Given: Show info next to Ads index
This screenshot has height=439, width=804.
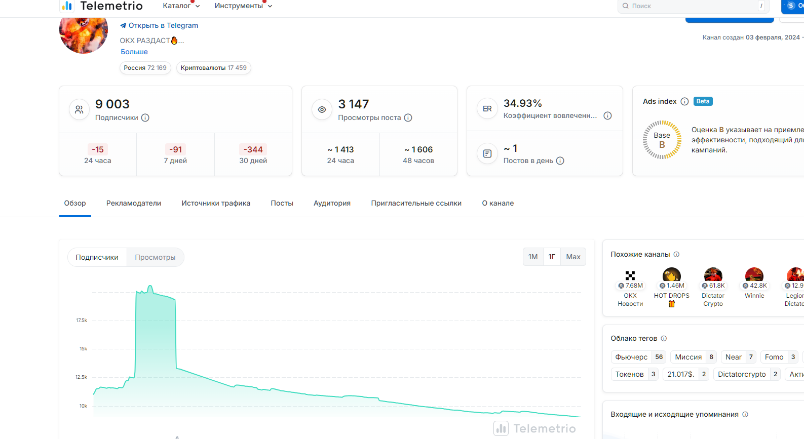Looking at the screenshot, I should pyautogui.click(x=685, y=102).
